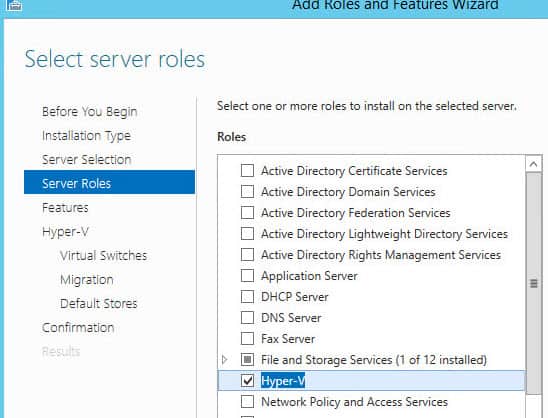Viewport: 548px width, 418px height.
Task: Click File and Storage Services (1 of 12 installed)
Action: [374, 360]
